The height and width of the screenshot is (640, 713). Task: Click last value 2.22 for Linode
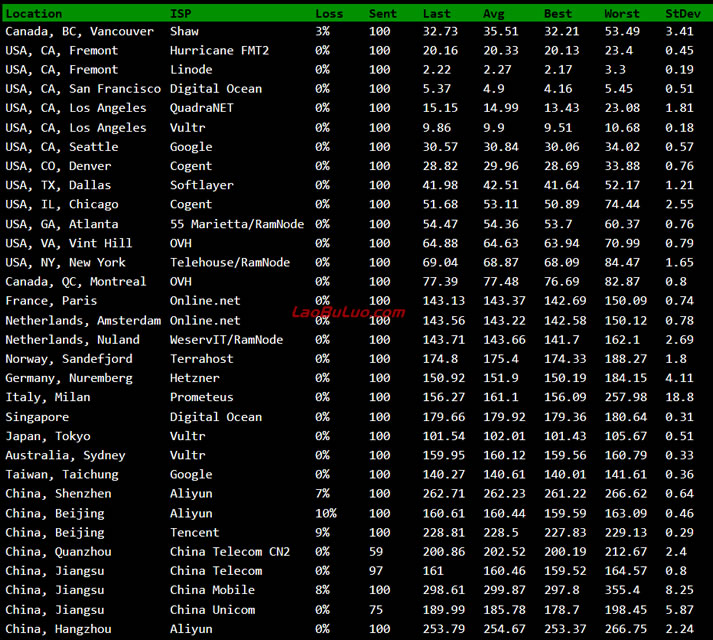pos(437,70)
